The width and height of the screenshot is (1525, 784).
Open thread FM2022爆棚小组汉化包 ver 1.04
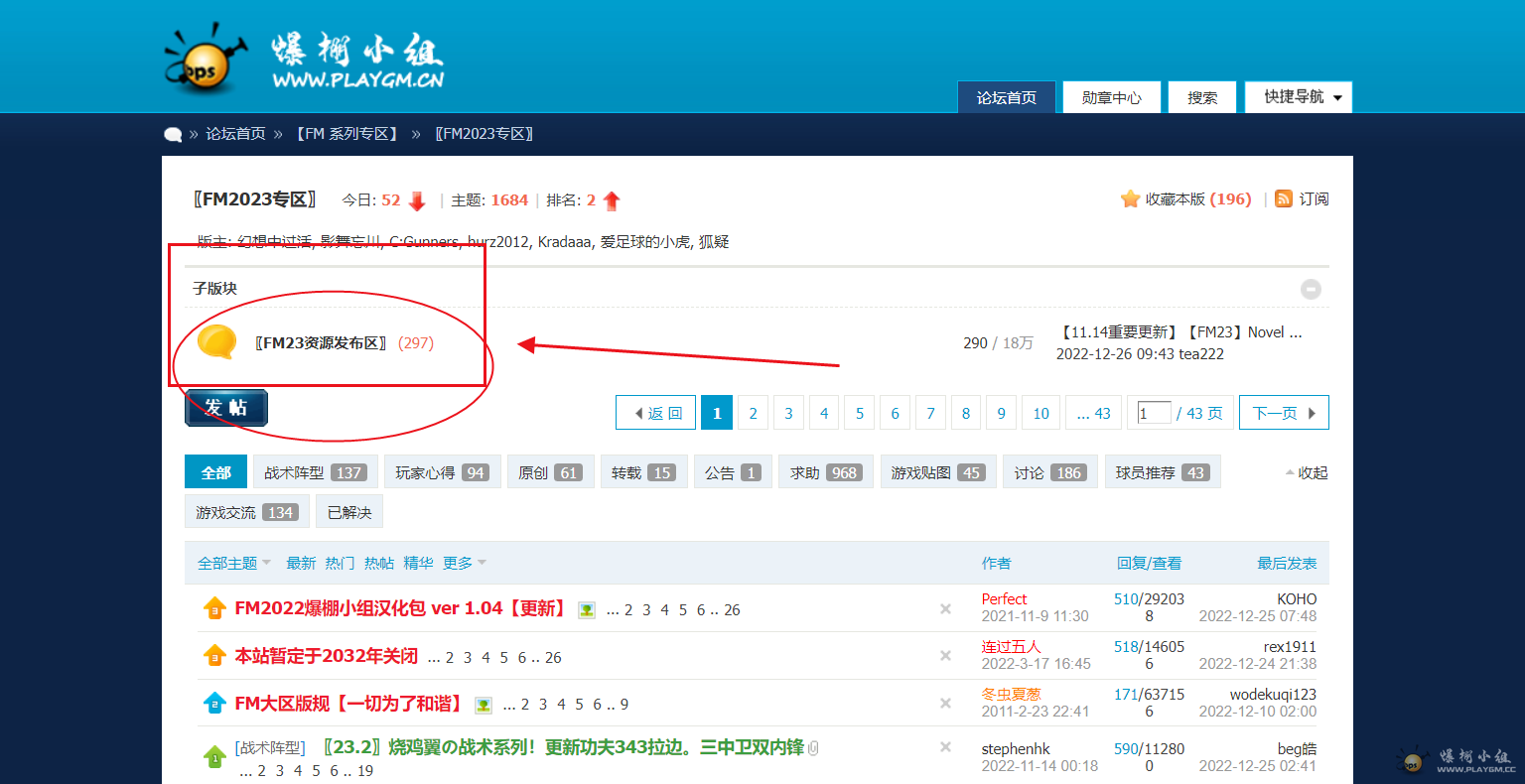click(402, 608)
